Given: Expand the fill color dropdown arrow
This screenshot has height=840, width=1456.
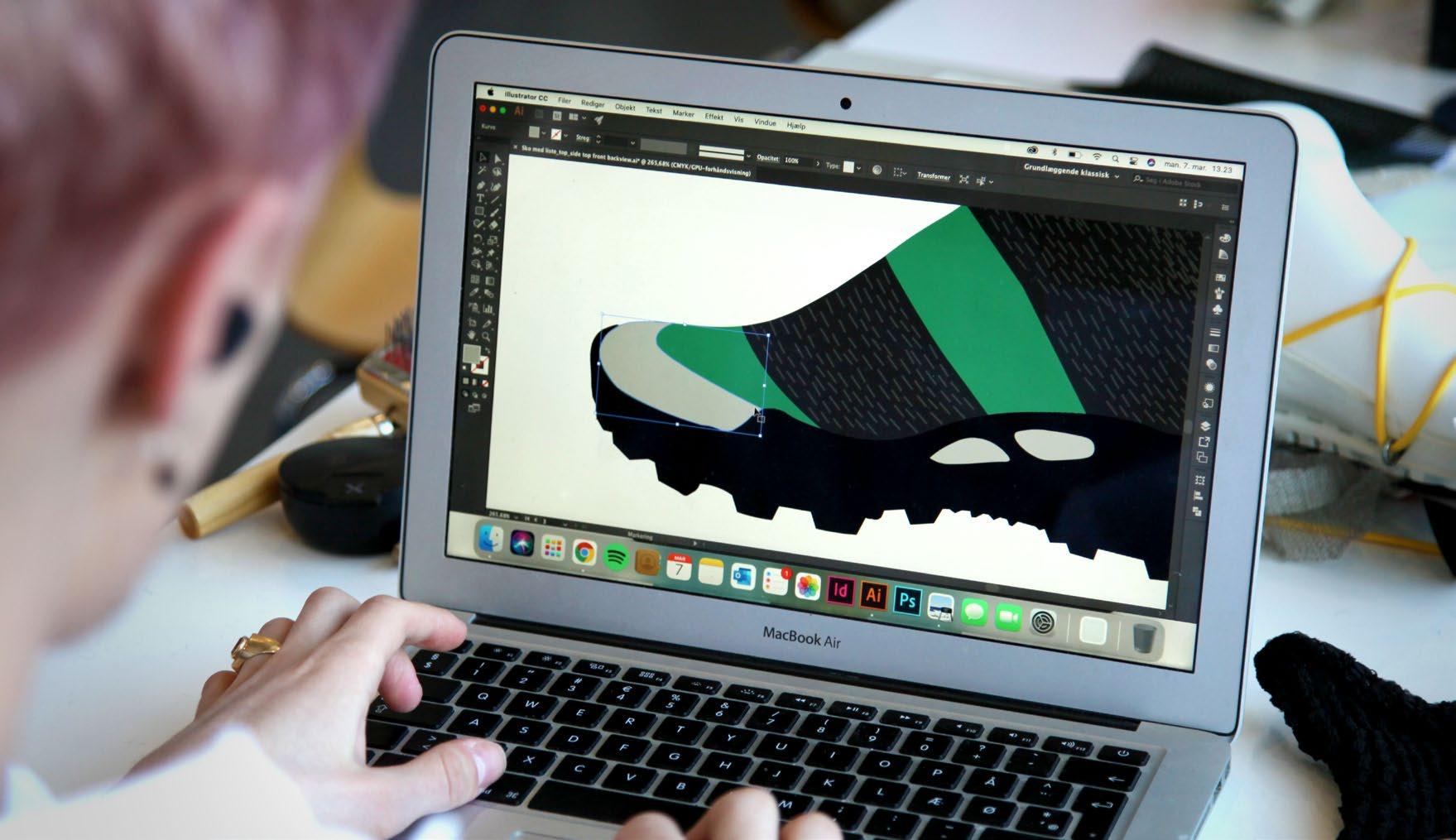Looking at the screenshot, I should pos(544,134).
